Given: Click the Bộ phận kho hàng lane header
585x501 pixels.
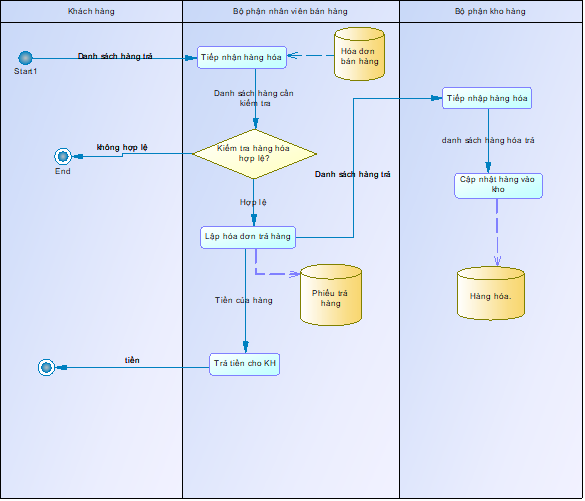Looking at the screenshot, I should coord(491,11).
